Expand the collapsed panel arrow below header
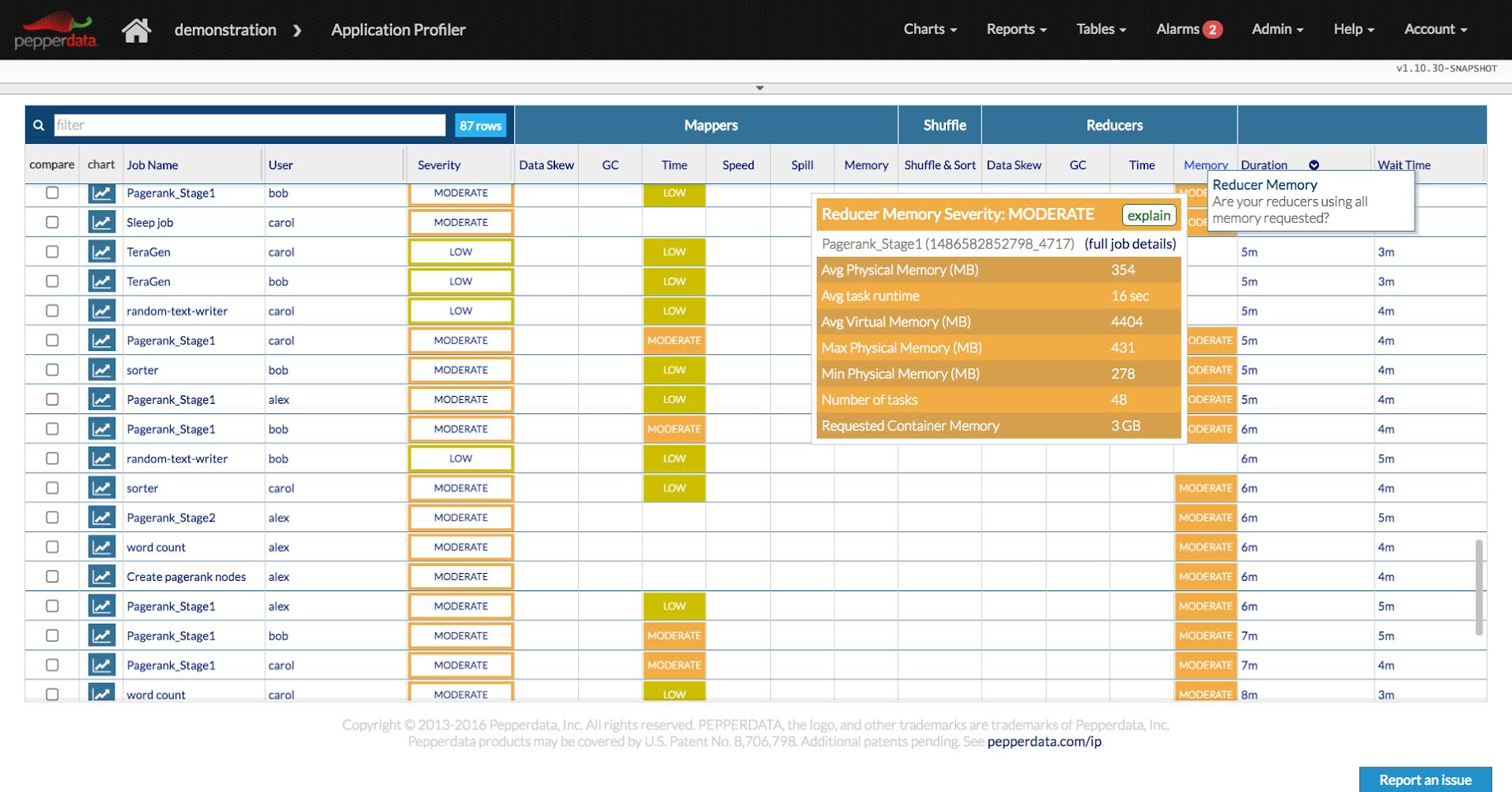Image resolution: width=1512 pixels, height=792 pixels. [760, 88]
